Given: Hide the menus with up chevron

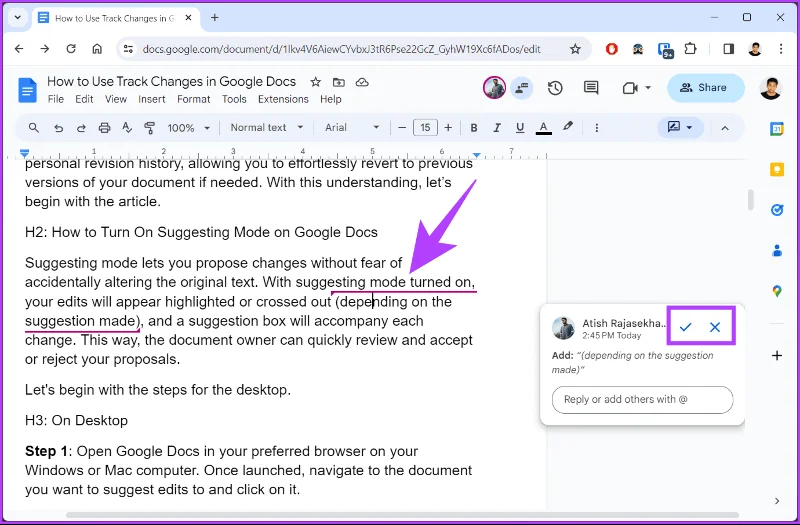Looking at the screenshot, I should pyautogui.click(x=724, y=128).
